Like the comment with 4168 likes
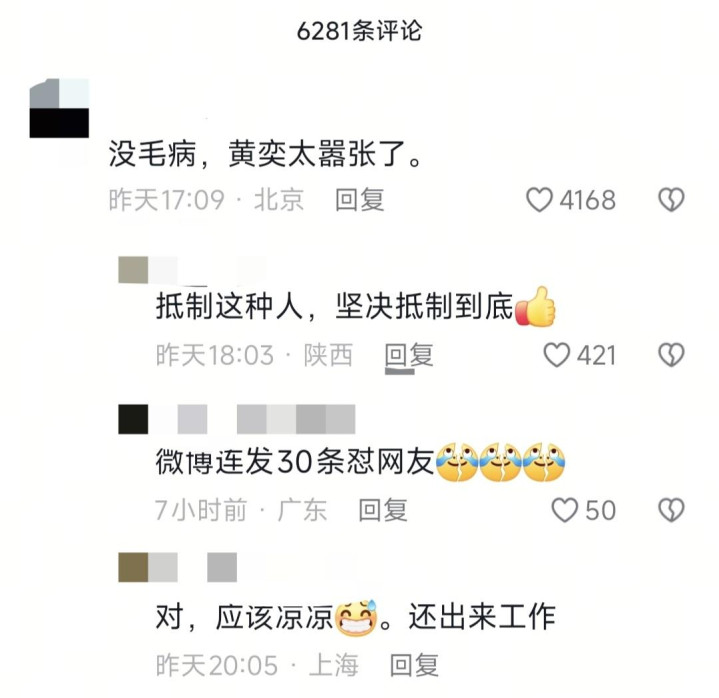Viewport: 719px width, 698px height. tap(539, 200)
